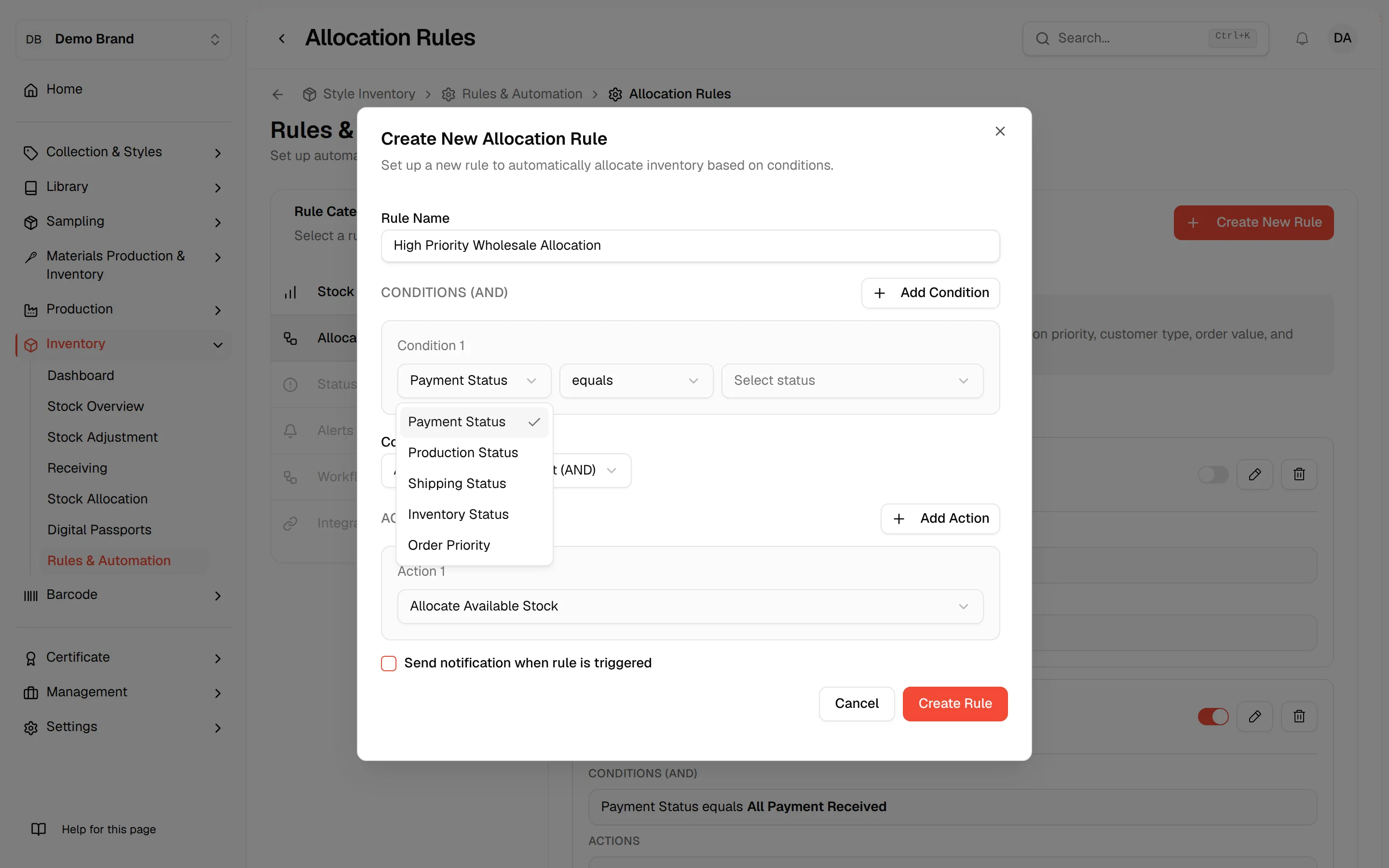Click the back chevron beside Allocation Rules title
Screen dimensions: 1389x868
point(282,39)
